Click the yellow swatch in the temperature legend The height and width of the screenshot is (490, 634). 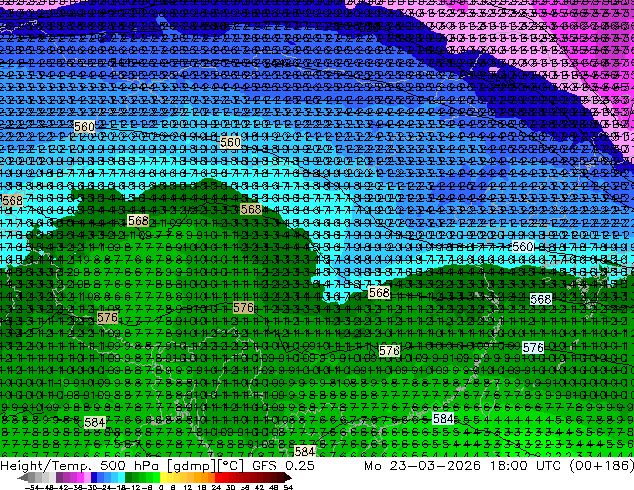point(163,477)
